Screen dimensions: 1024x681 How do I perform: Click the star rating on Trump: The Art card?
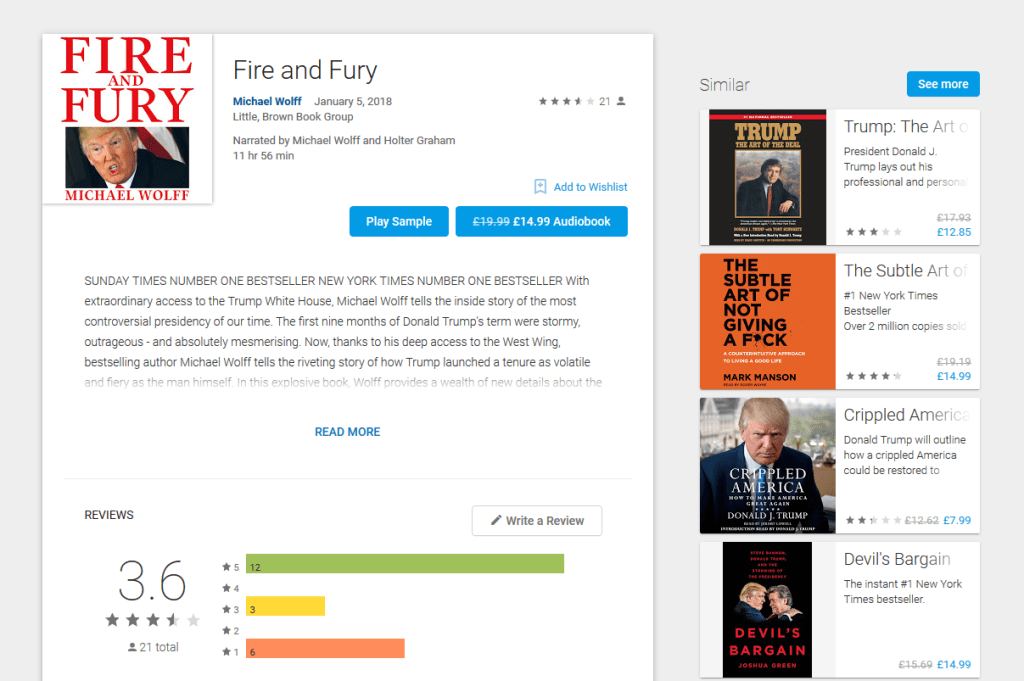pyautogui.click(x=873, y=232)
